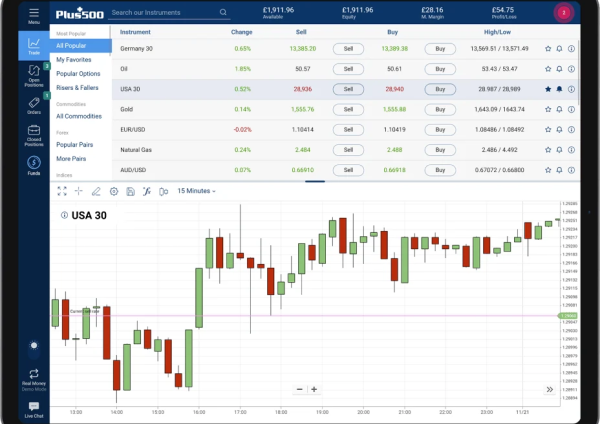Sell Germany 30
This screenshot has height=424, width=600.
point(348,49)
